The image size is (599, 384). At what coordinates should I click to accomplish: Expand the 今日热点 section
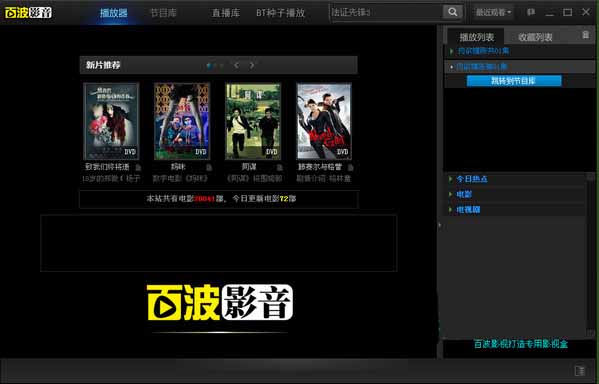(x=472, y=179)
